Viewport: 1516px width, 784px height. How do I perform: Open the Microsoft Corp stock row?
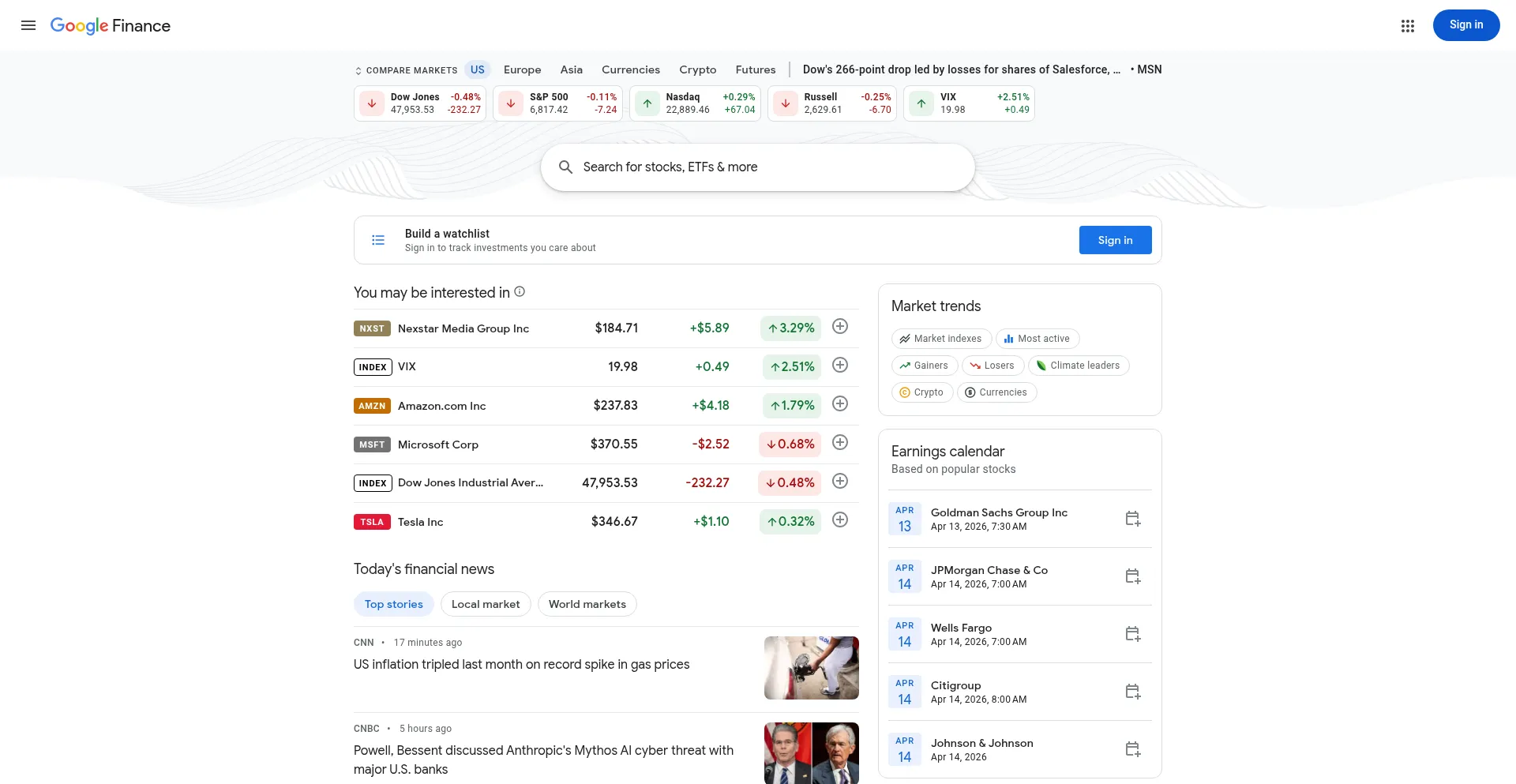(606, 445)
